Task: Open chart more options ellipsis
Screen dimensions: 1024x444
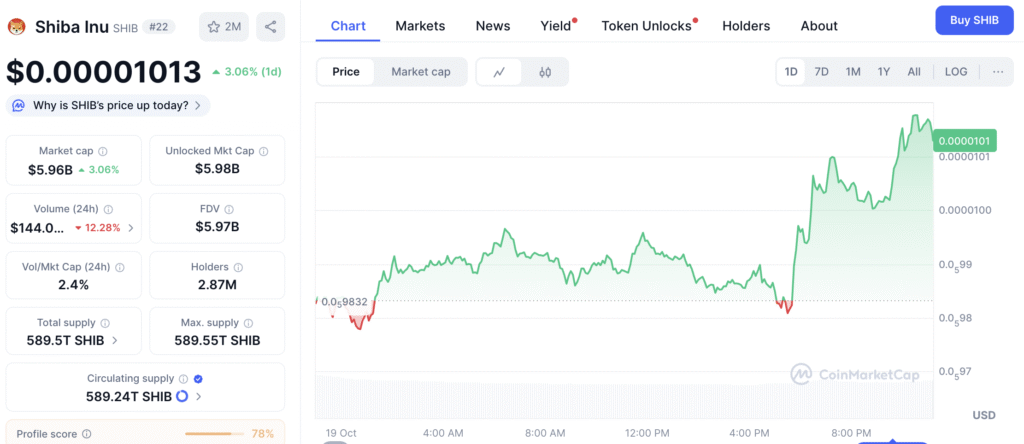Action: point(998,72)
